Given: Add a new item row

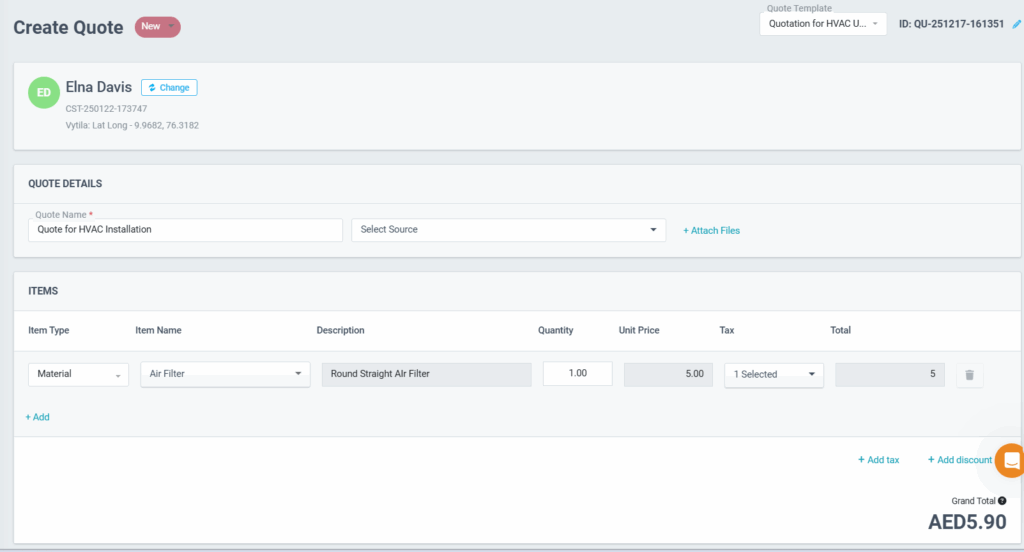Looking at the screenshot, I should click(37, 417).
